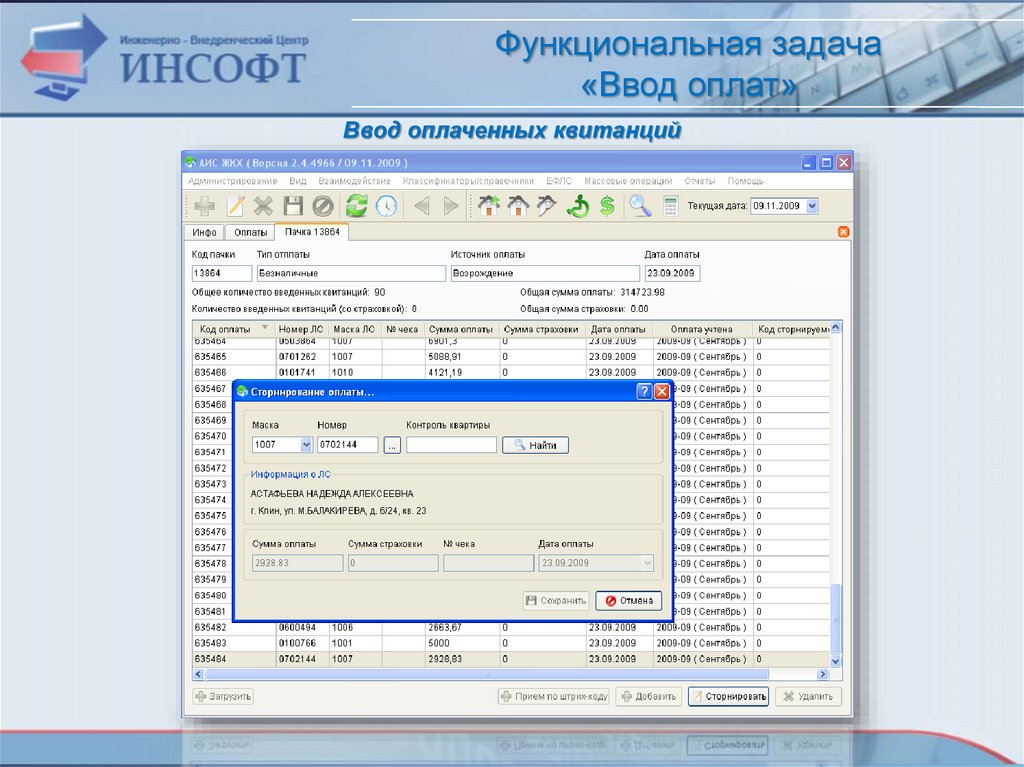
Task: Click the house with pencil icon
Action: click(547, 206)
